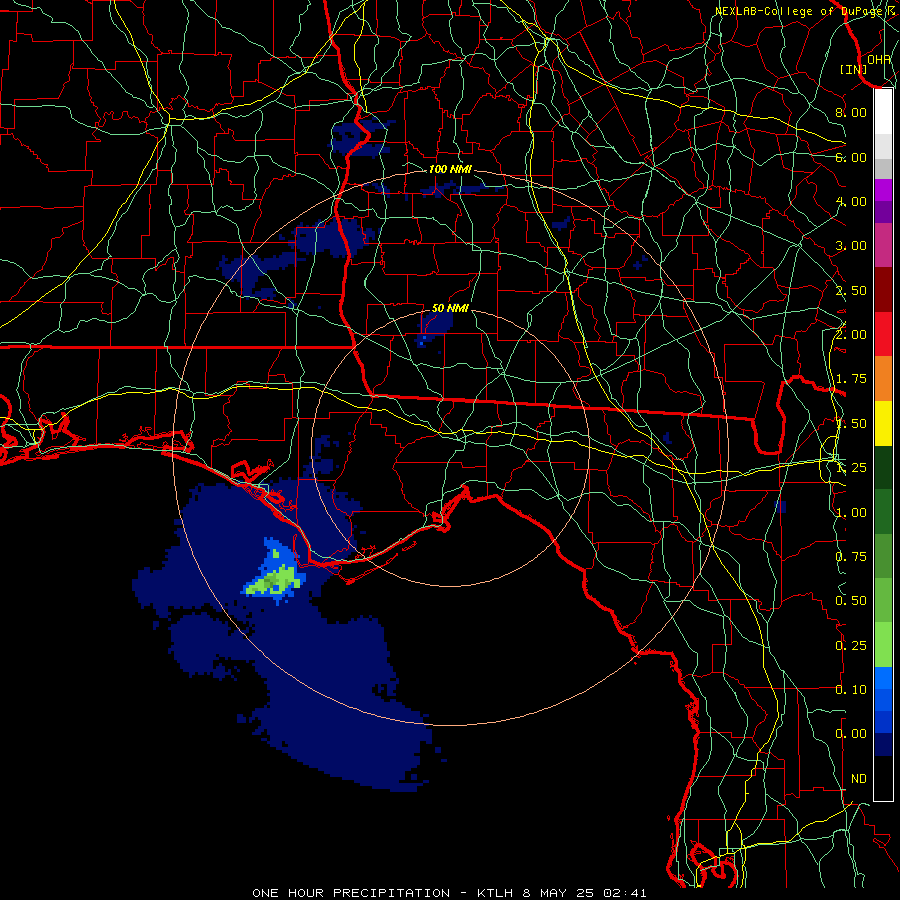Click the 0.75 scale value
900x900 pixels.
coord(851,557)
